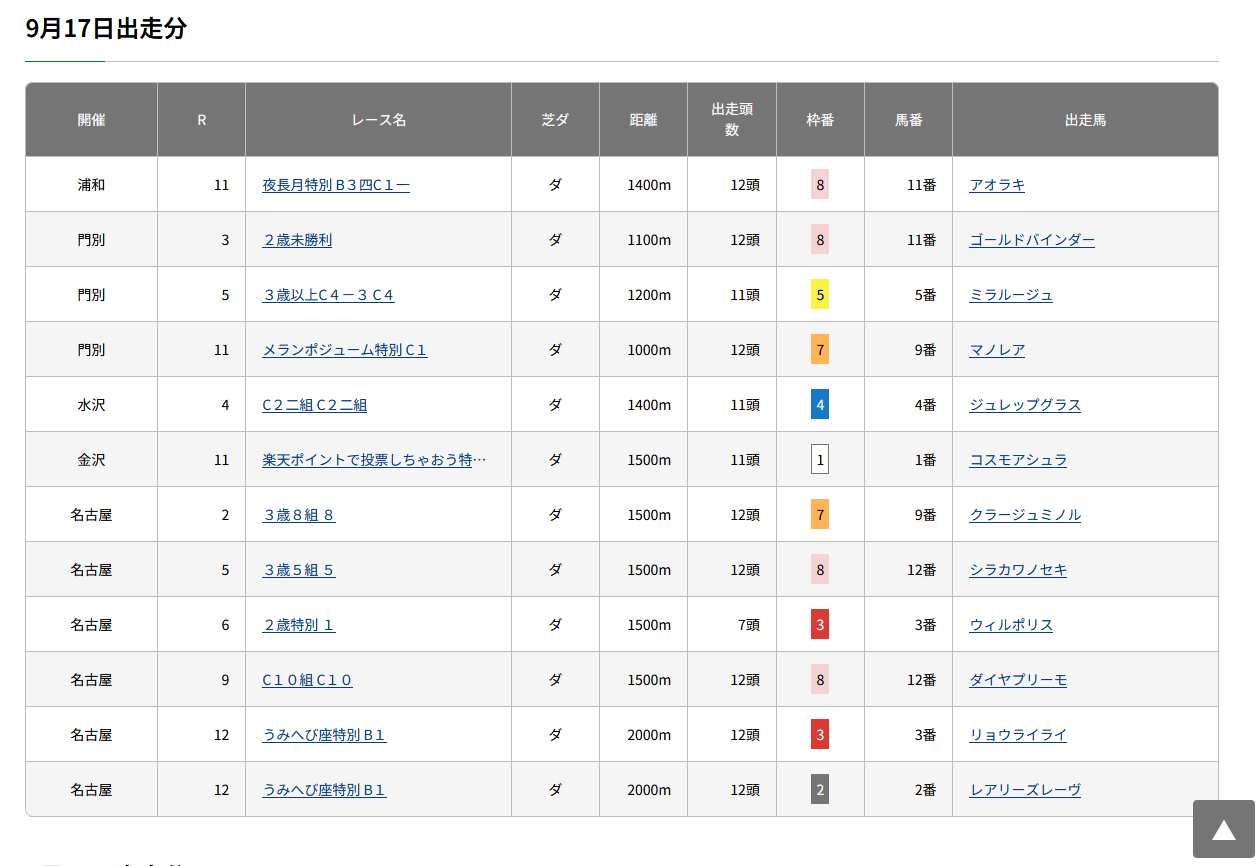Click white frame 1 badge for コスモアシュラ
Image resolution: width=1257 pixels, height=866 pixels.
[x=820, y=460]
